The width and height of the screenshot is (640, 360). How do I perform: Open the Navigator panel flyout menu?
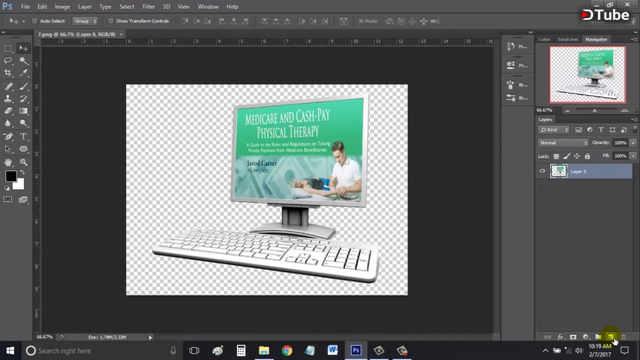pyautogui.click(x=634, y=39)
